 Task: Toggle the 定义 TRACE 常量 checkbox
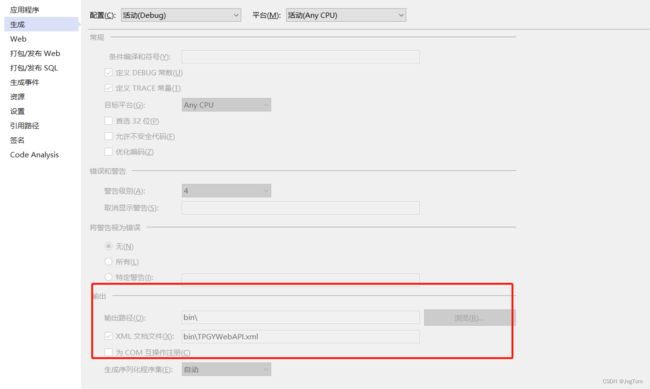pos(109,88)
